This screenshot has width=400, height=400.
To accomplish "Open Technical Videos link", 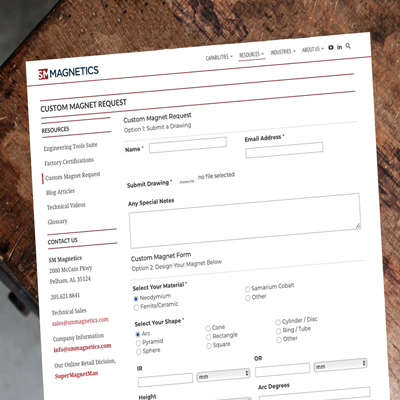I will (66, 206).
